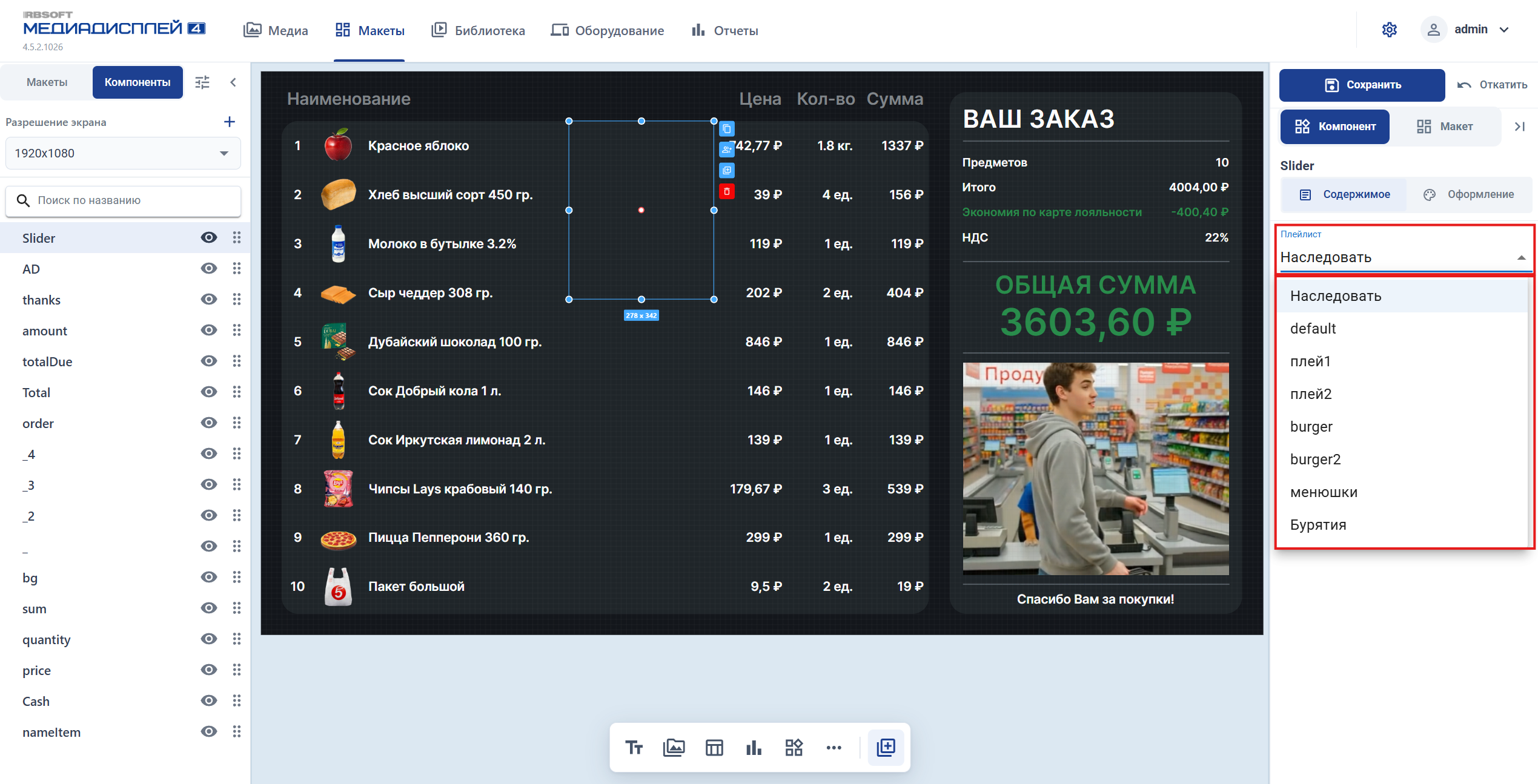Open the more options ellipsis in the bottom toolbar
Screen dimensions: 1538x784
point(834,748)
